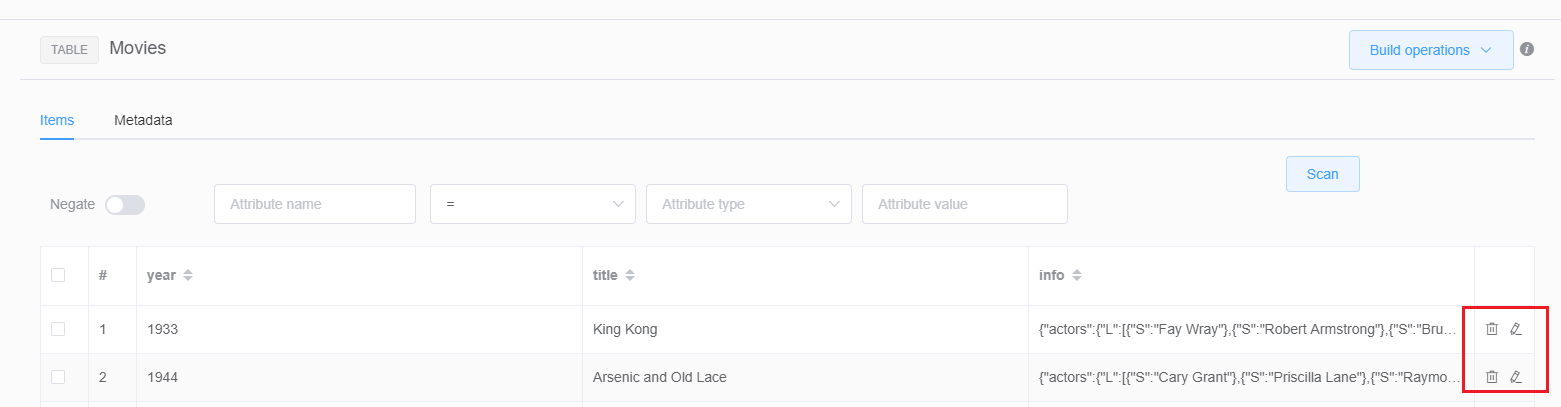Image resolution: width=1561 pixels, height=407 pixels.
Task: Select row 1 checkbox
Action: (x=58, y=329)
